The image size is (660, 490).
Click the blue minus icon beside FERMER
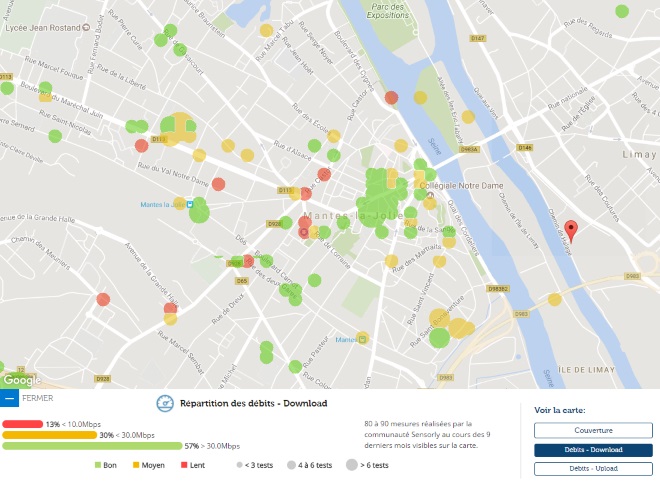coord(9,398)
